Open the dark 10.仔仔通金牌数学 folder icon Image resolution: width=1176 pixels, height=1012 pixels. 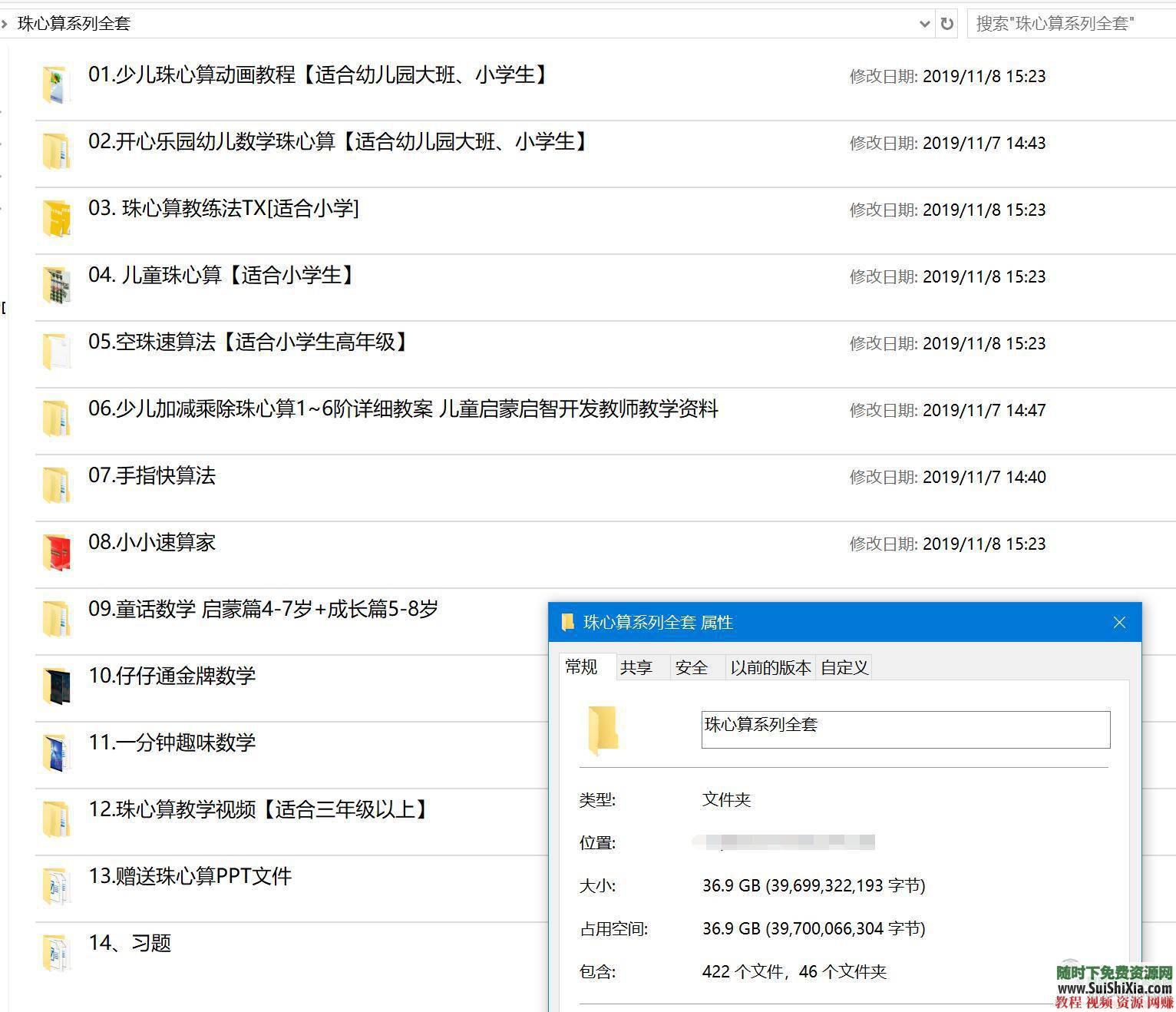pos(56,686)
